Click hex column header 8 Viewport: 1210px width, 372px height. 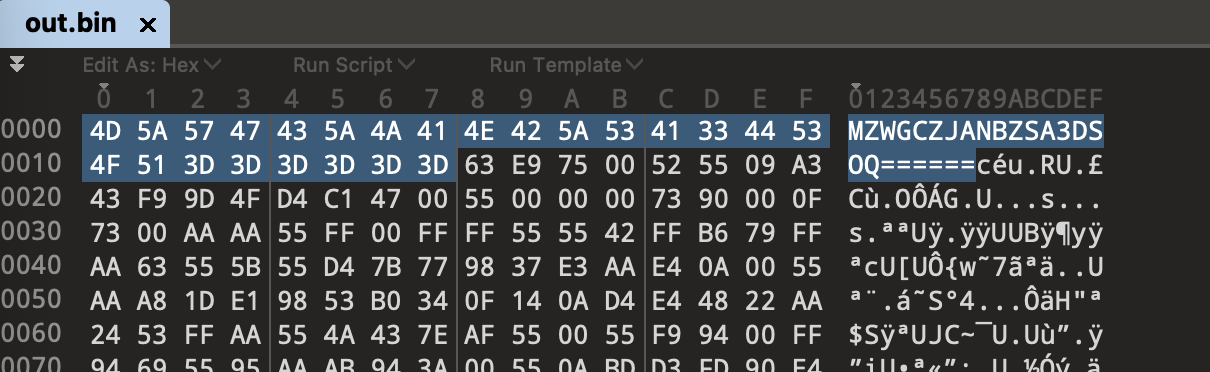click(478, 99)
